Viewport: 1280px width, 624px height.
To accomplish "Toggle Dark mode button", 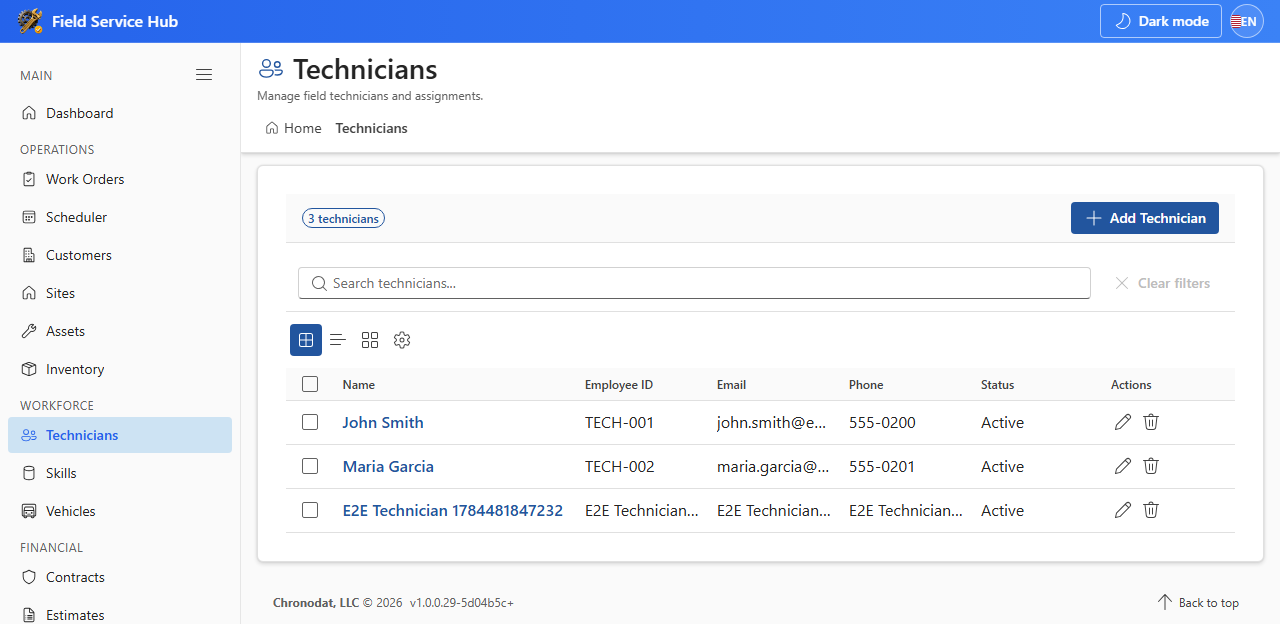I will [x=1160, y=21].
